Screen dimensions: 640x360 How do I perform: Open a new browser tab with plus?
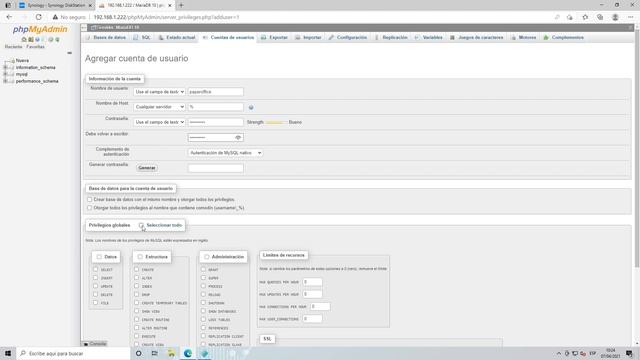(181, 5)
